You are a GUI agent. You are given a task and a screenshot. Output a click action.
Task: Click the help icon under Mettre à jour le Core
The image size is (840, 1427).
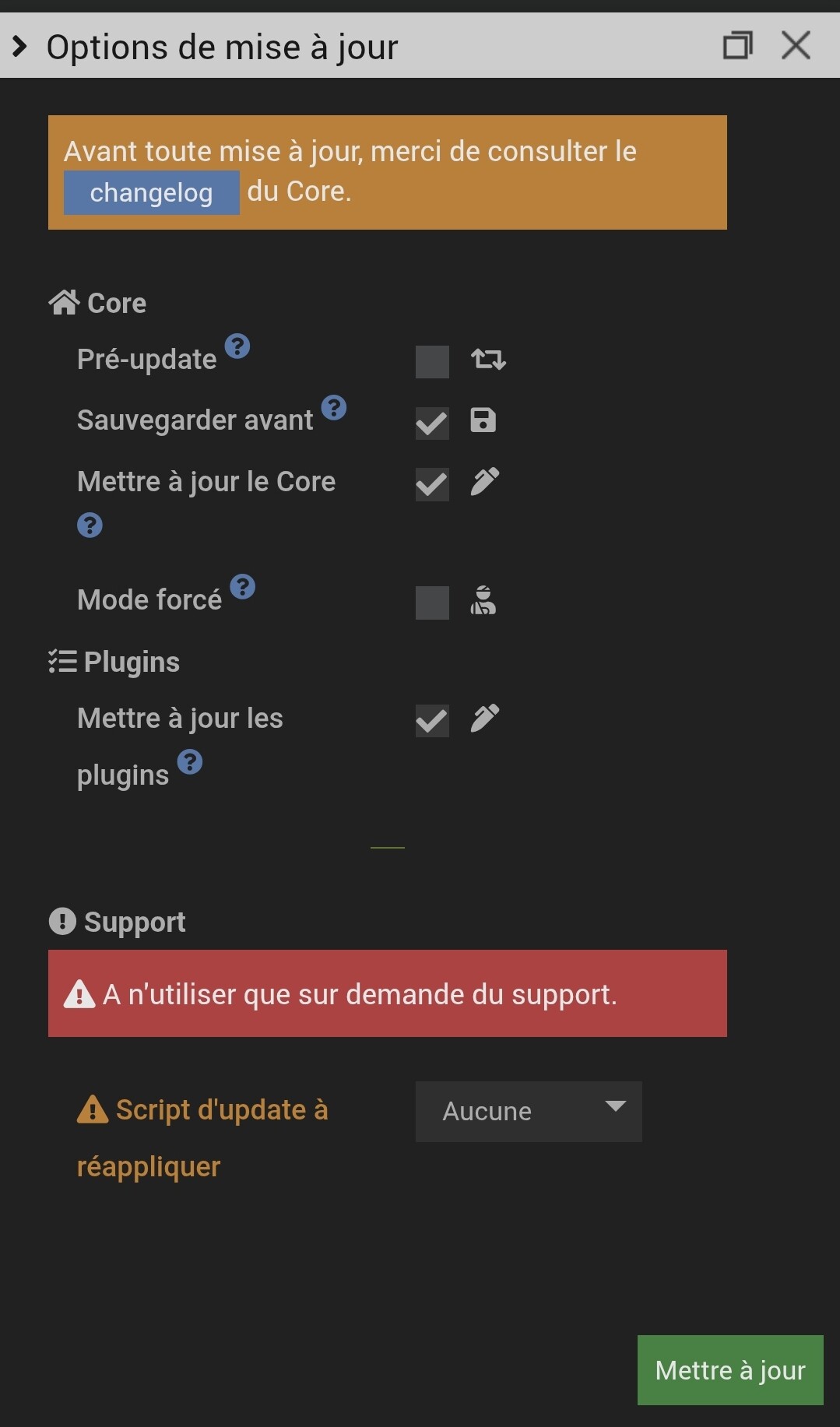(90, 525)
